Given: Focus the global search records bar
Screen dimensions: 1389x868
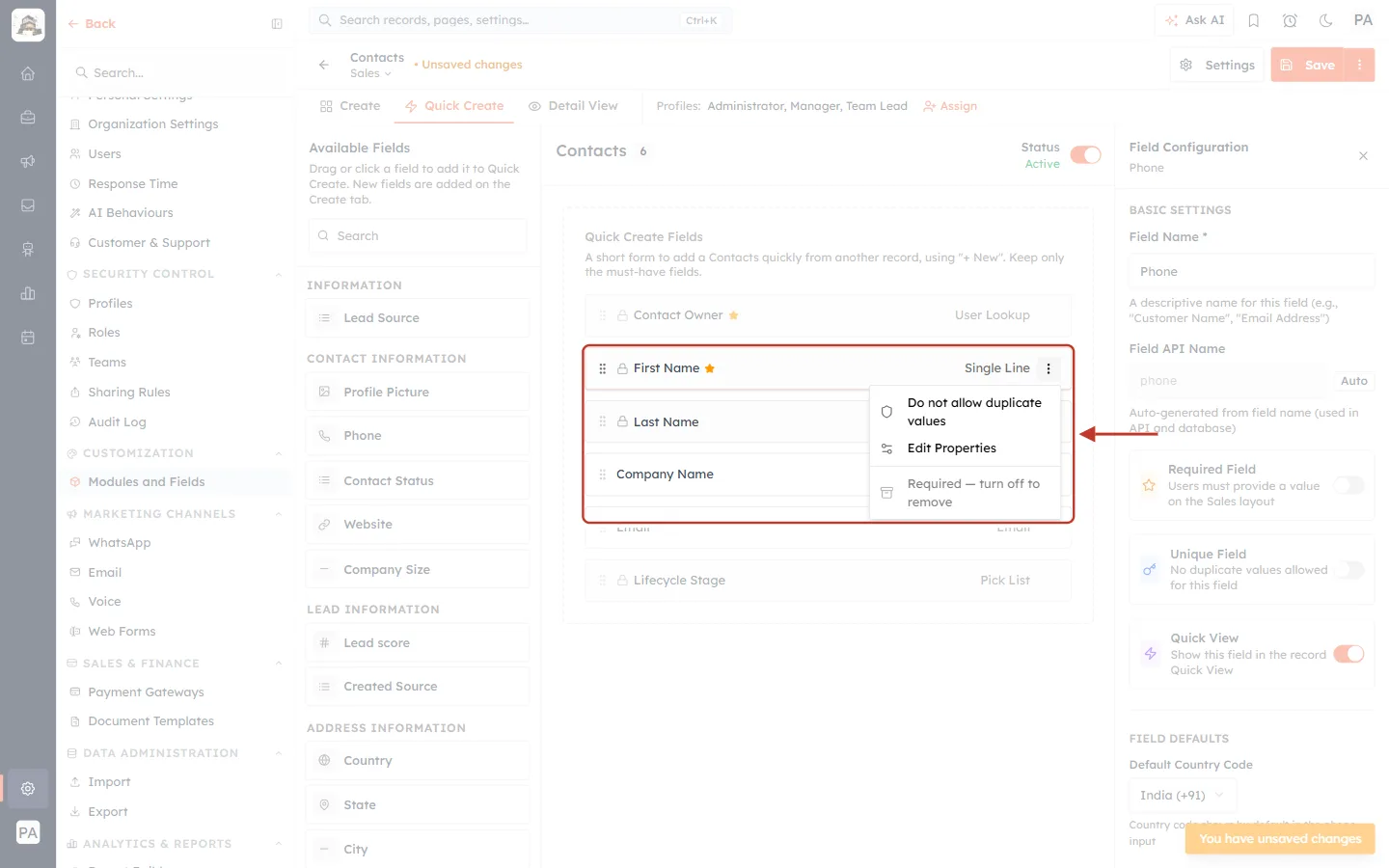Looking at the screenshot, I should coord(521,20).
